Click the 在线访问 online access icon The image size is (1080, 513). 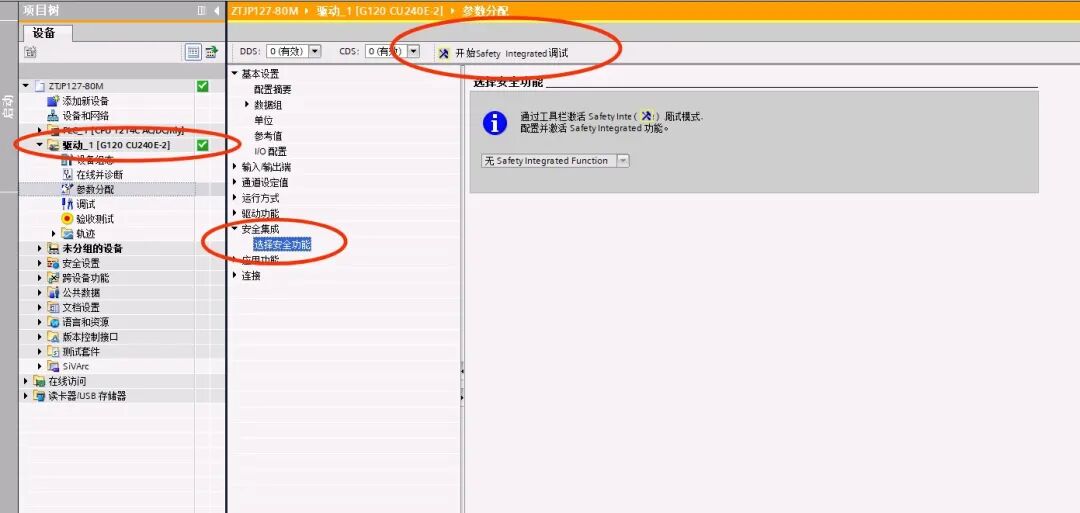click(40, 381)
